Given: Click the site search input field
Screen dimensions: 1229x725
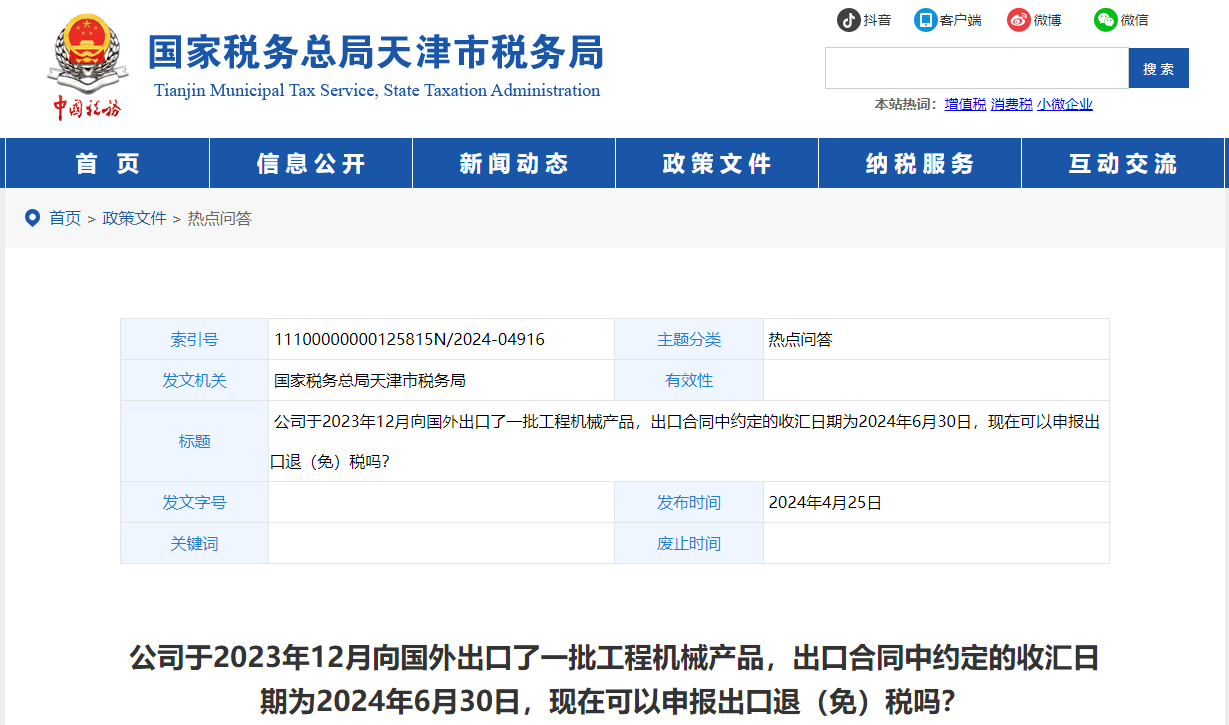Looking at the screenshot, I should pyautogui.click(x=976, y=68).
